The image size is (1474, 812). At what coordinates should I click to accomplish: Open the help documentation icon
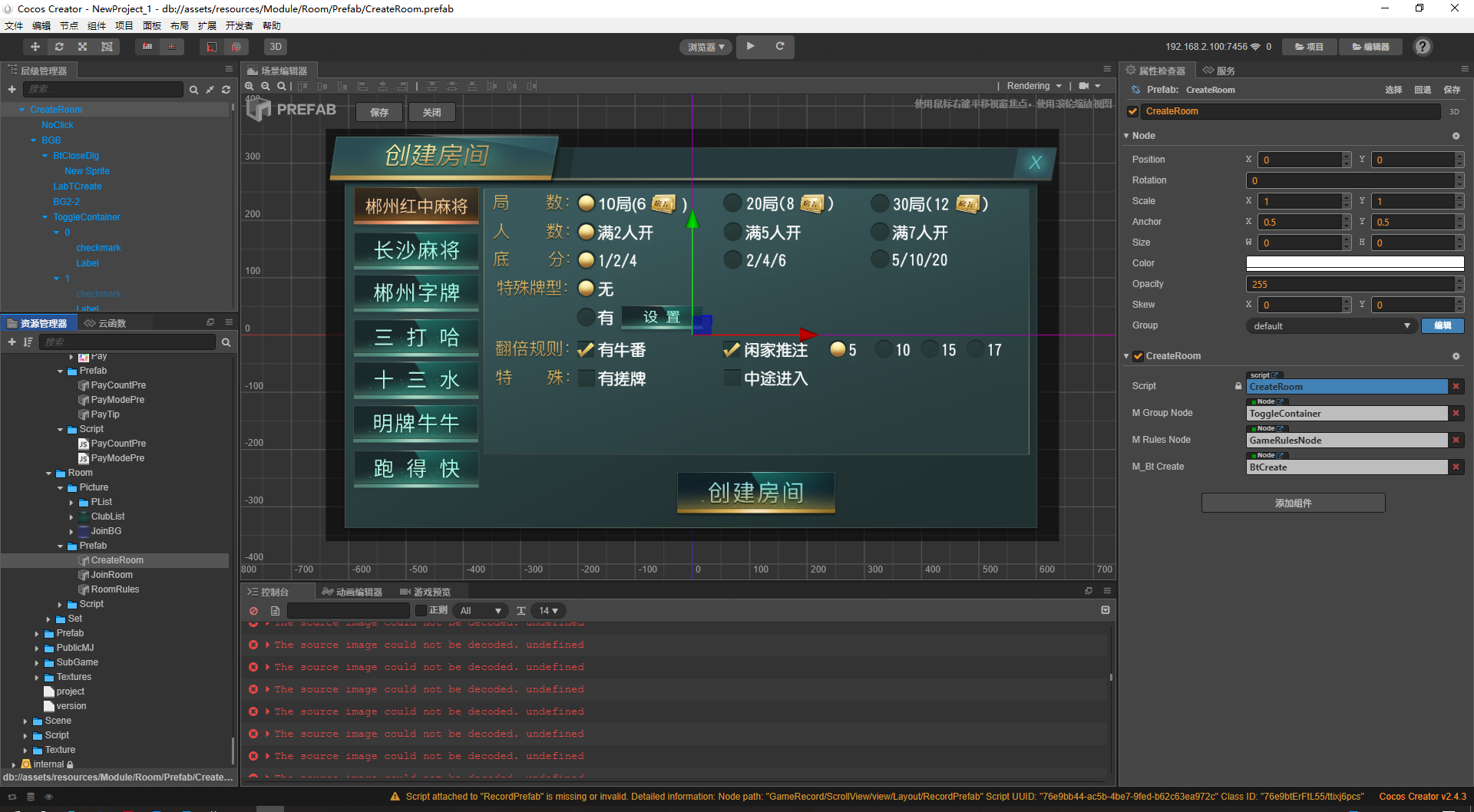(x=1423, y=47)
